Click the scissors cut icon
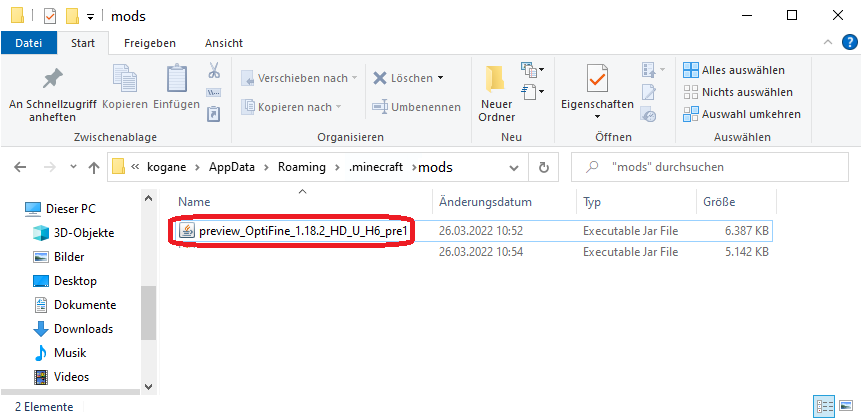862x419 pixels. pyautogui.click(x=213, y=71)
